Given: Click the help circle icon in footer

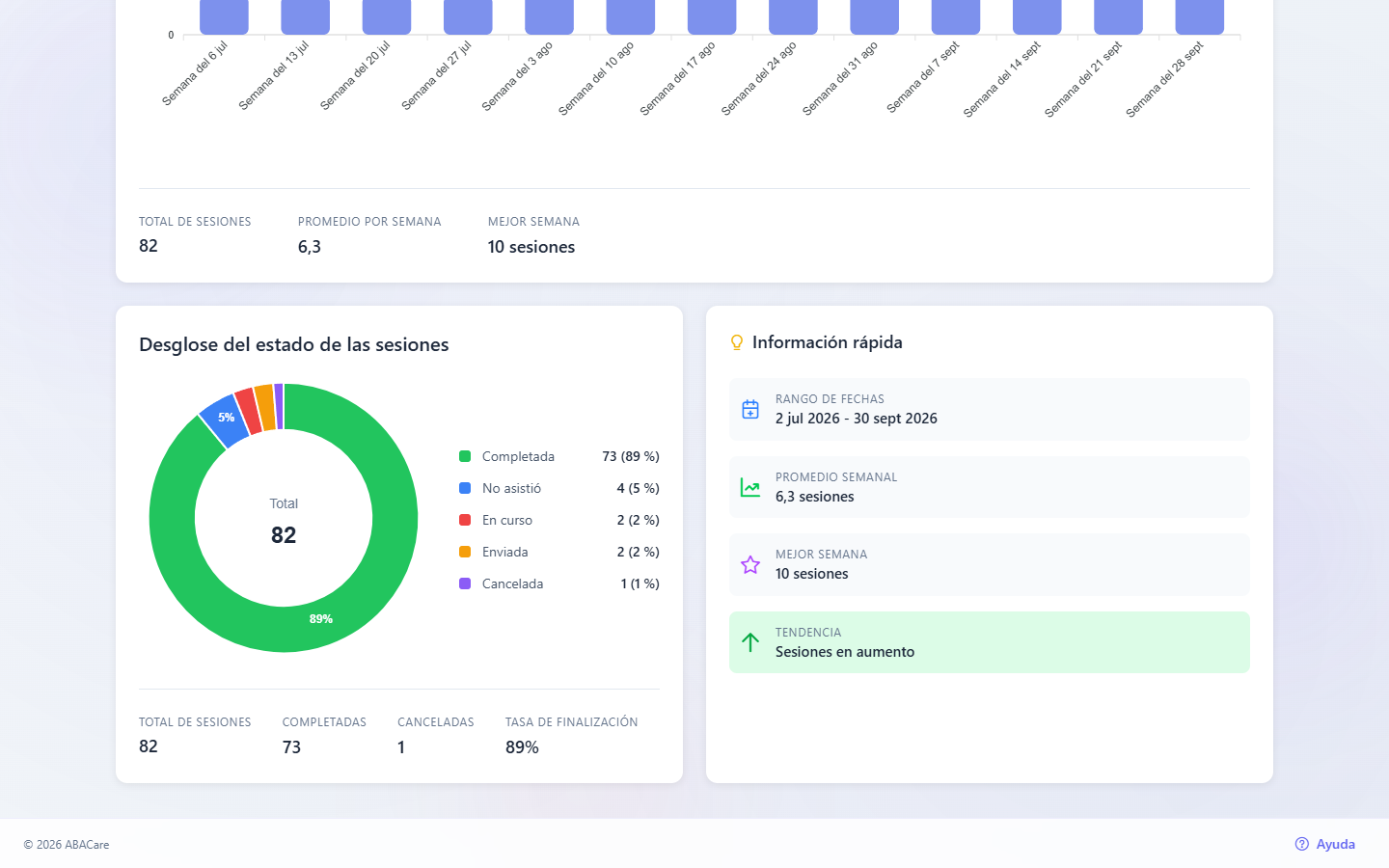Looking at the screenshot, I should point(1302,844).
